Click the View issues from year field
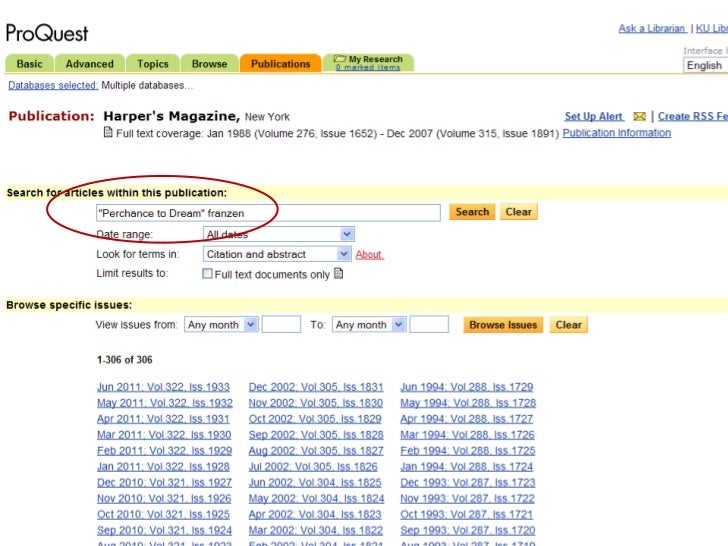 pyautogui.click(x=281, y=324)
